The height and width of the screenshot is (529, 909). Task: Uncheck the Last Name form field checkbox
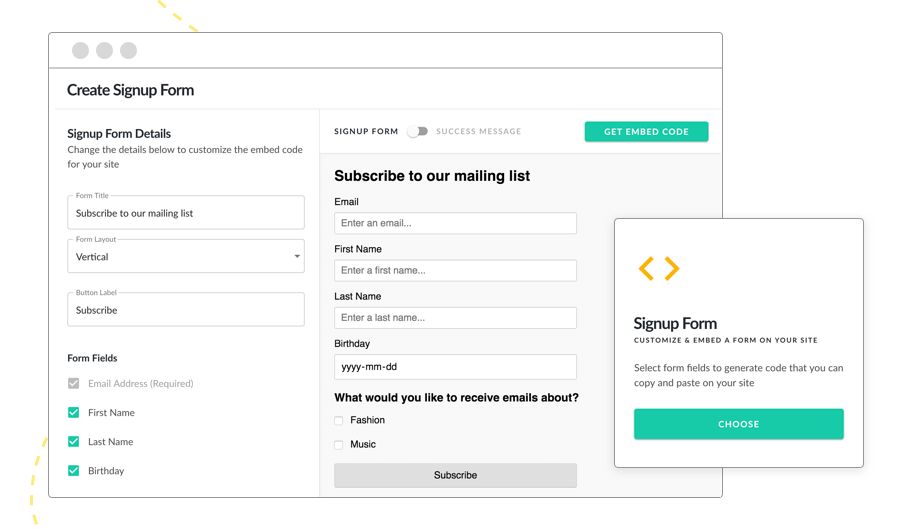(x=74, y=442)
